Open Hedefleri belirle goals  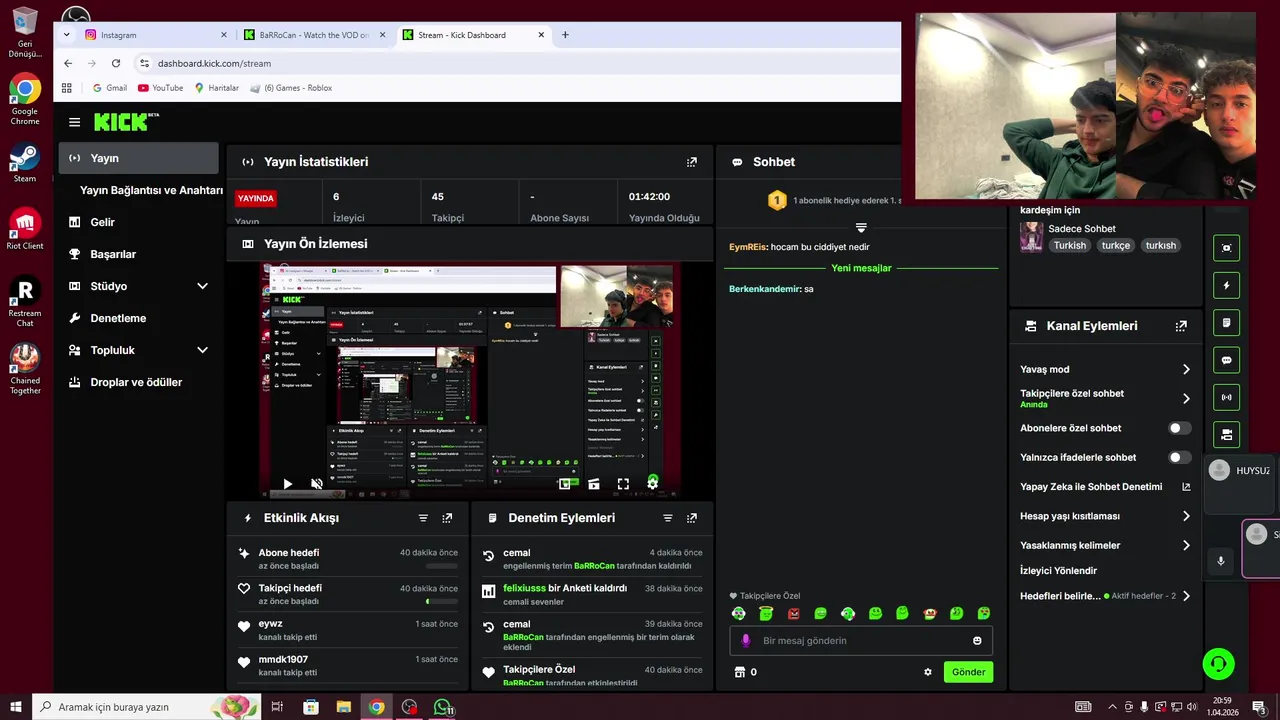(1105, 596)
